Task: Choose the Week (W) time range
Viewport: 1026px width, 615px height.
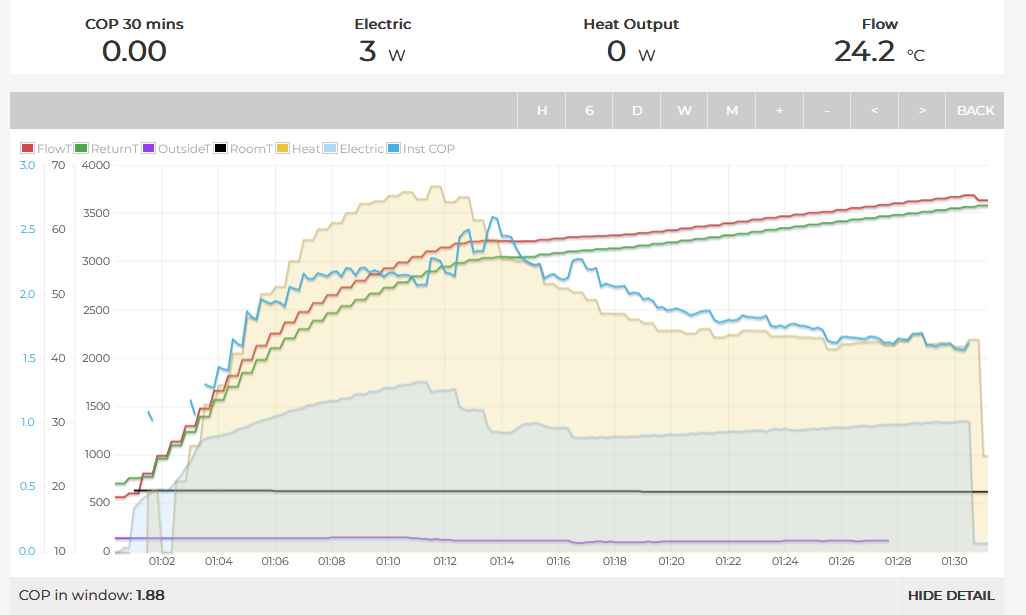Action: point(684,110)
